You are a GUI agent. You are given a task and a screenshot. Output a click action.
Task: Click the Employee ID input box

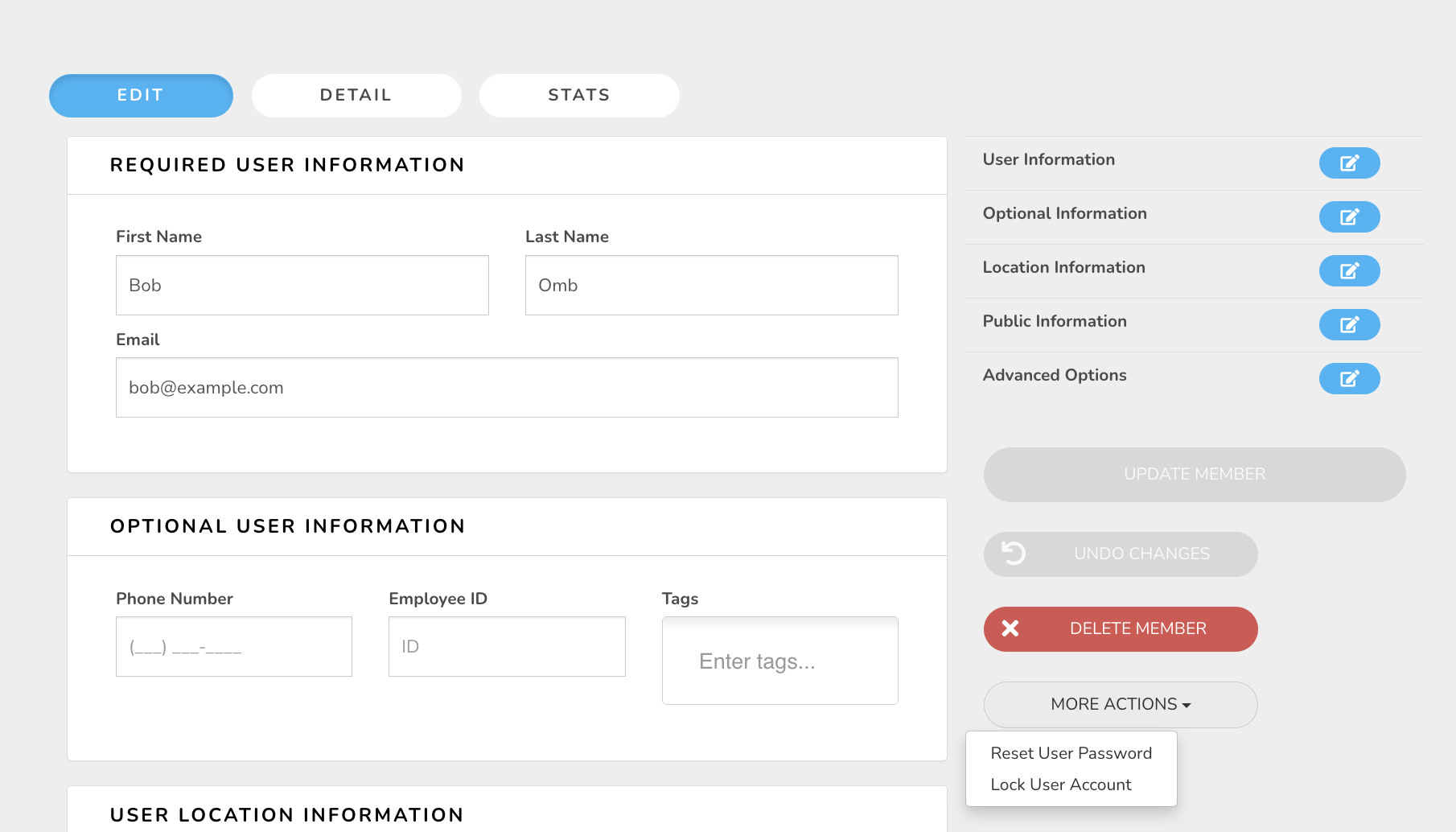(507, 647)
